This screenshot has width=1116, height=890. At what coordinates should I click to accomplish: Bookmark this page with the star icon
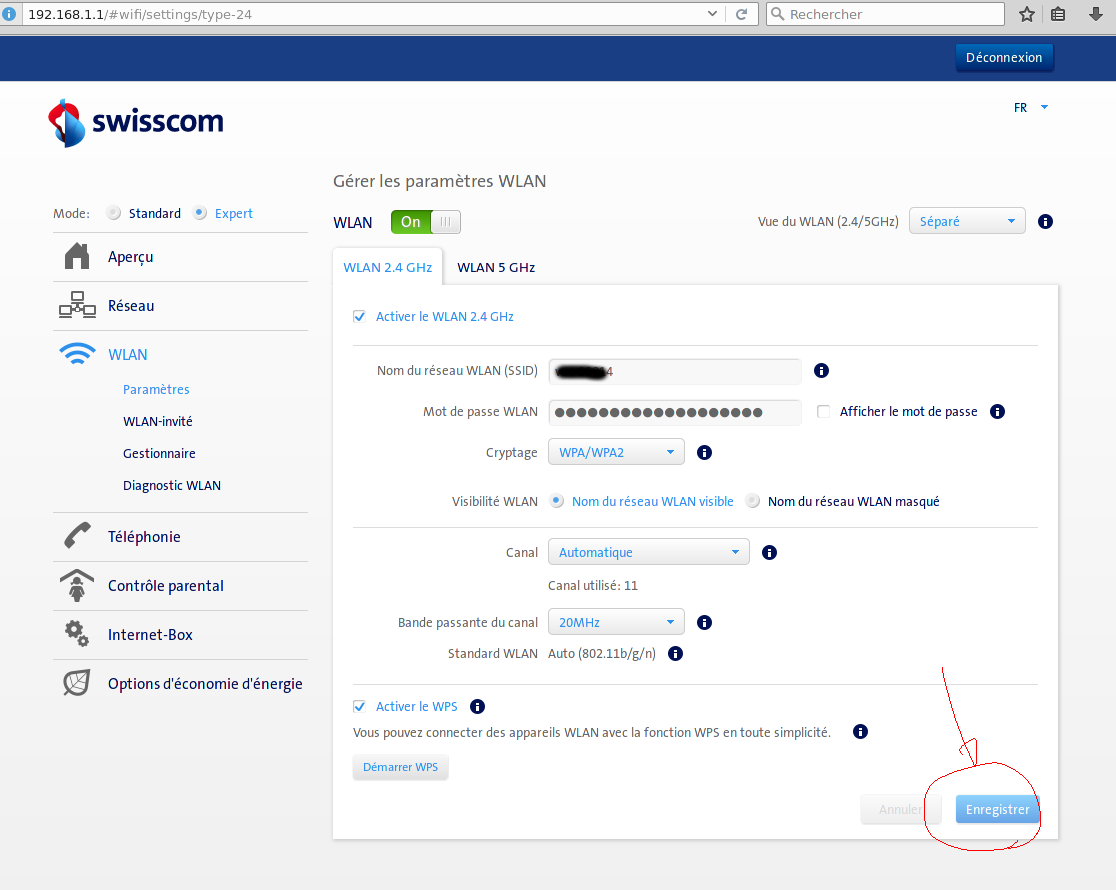tap(1026, 14)
